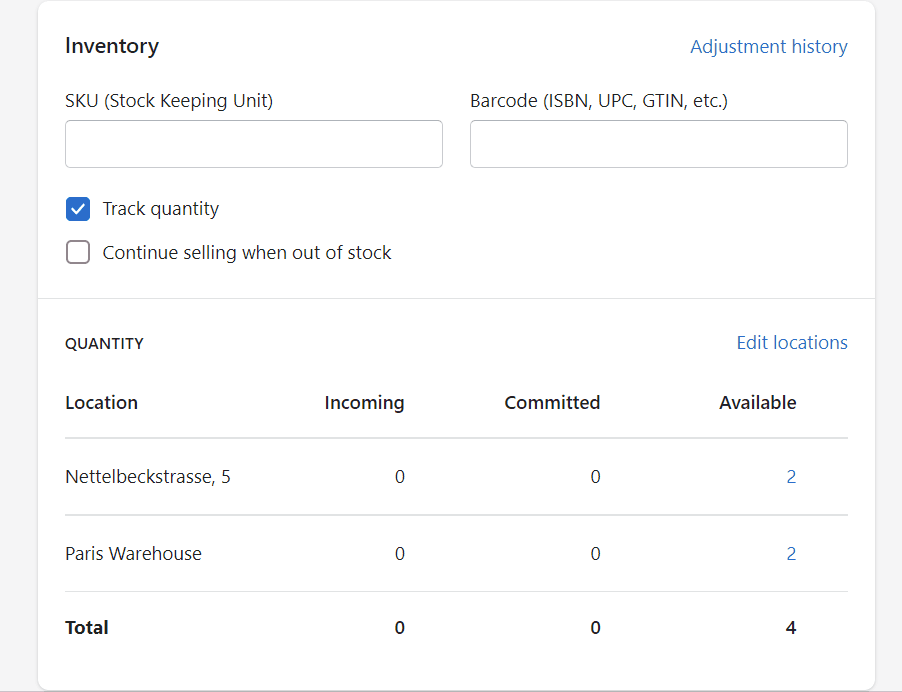
Task: Focus the Barcode text field
Action: pyautogui.click(x=658, y=144)
